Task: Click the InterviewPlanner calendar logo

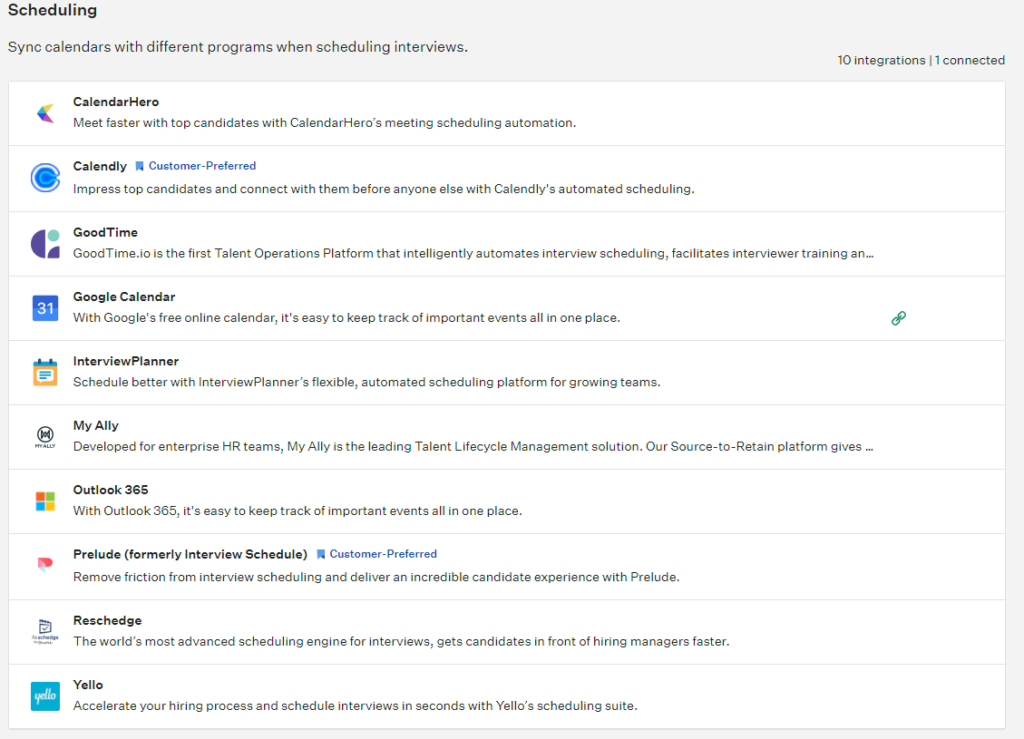Action: click(44, 371)
